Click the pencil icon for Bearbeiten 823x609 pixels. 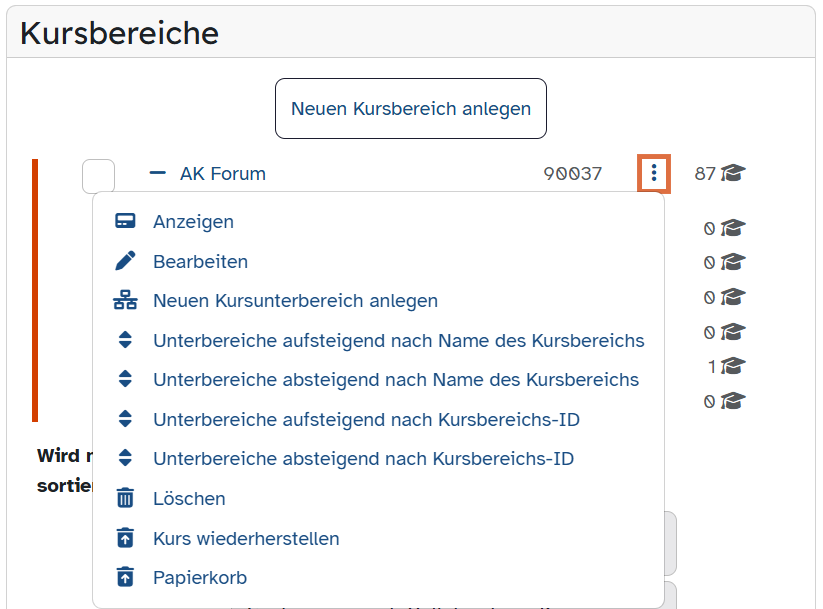(x=125, y=262)
